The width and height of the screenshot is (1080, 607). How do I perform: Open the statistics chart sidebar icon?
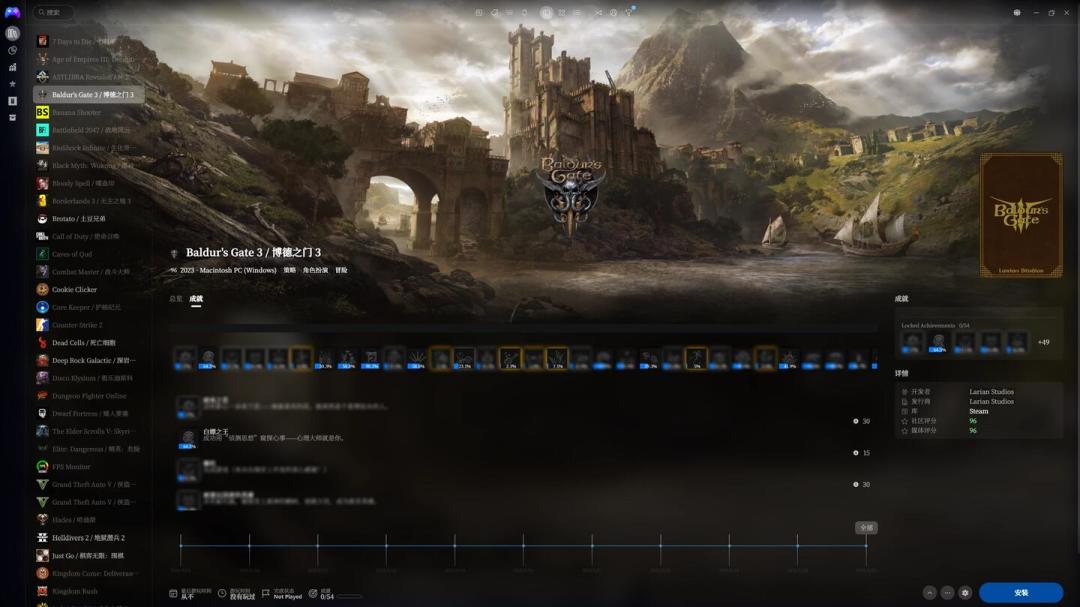coord(12,67)
